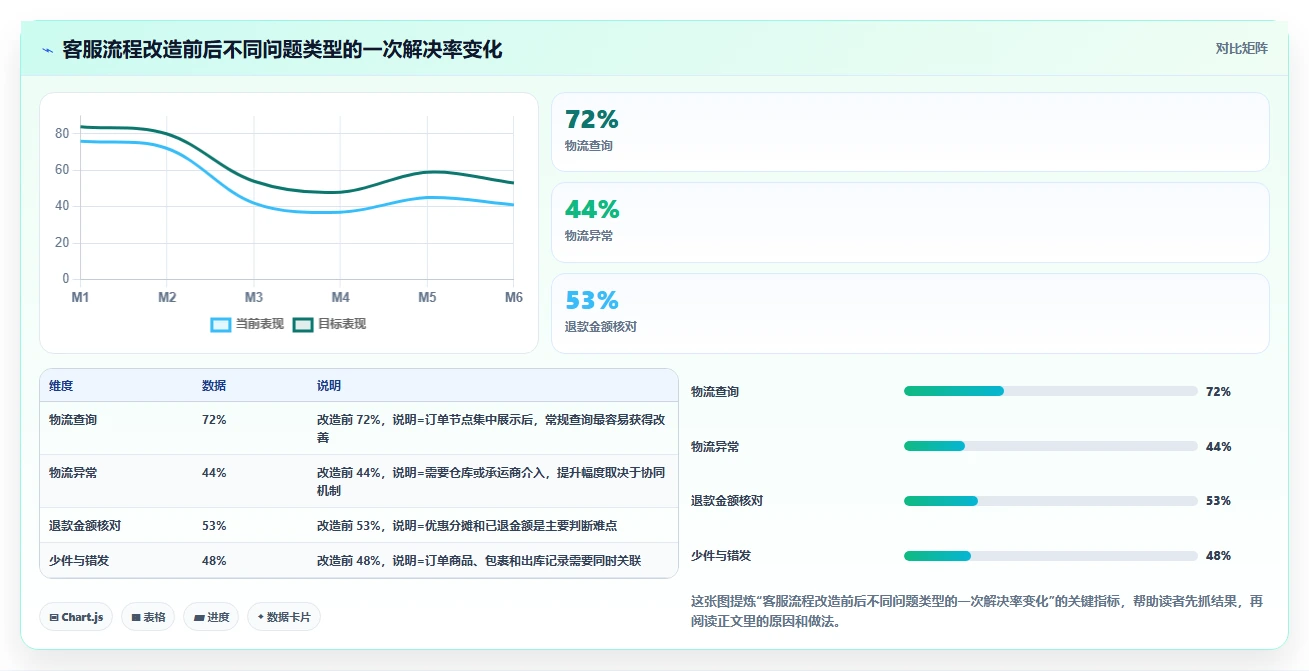1309x671 pixels.
Task: Click the M1 axis label
Action: pos(80,297)
